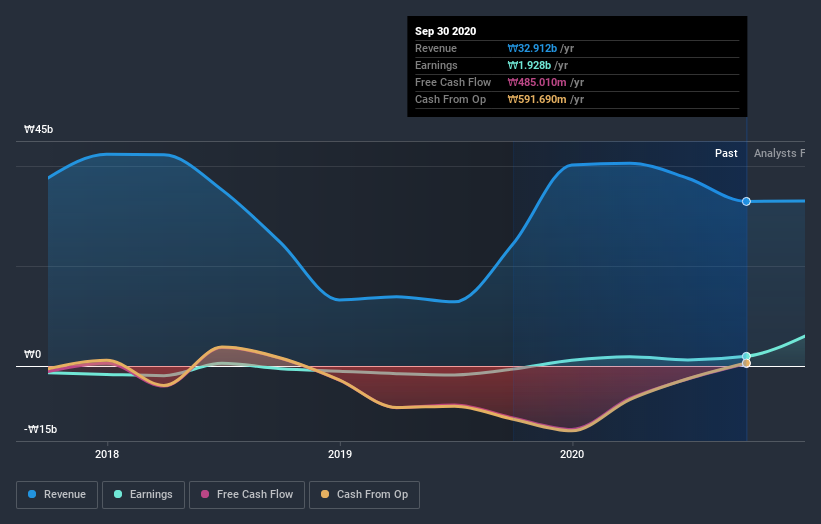Toggle the Earnings legend button

coord(143,495)
